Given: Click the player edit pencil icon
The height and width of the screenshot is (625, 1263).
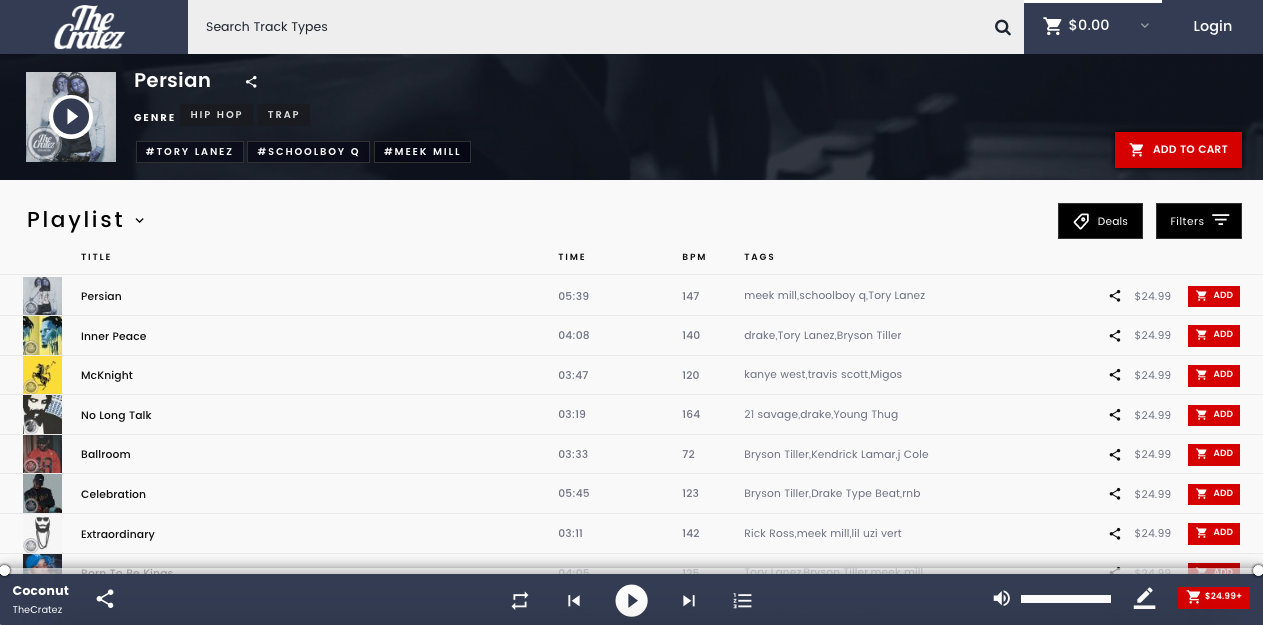Looking at the screenshot, I should (1144, 599).
